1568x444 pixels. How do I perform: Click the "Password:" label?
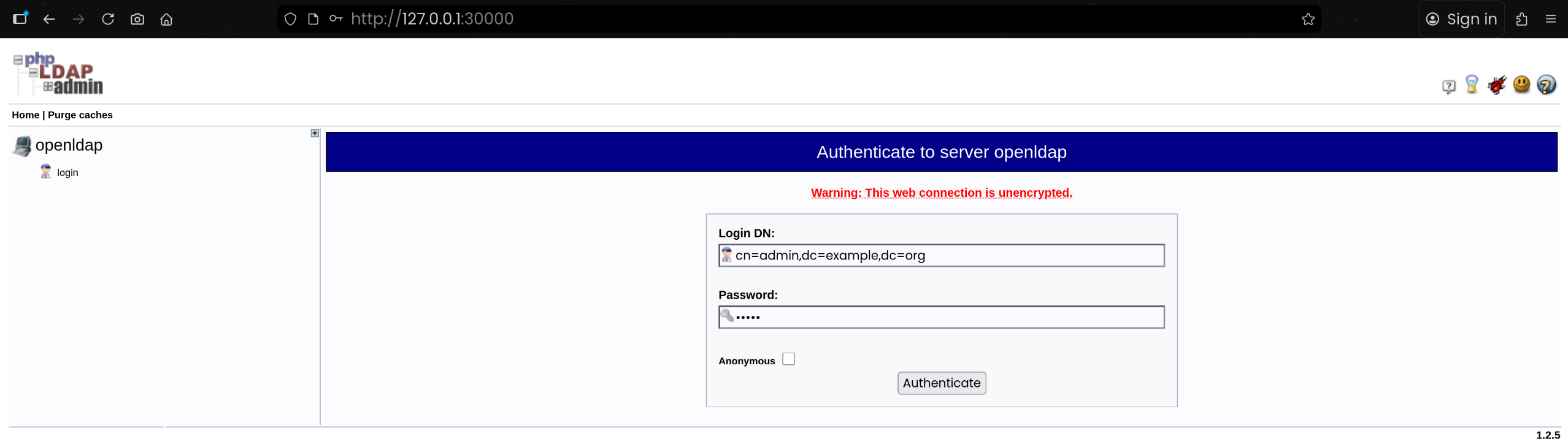pyautogui.click(x=748, y=296)
